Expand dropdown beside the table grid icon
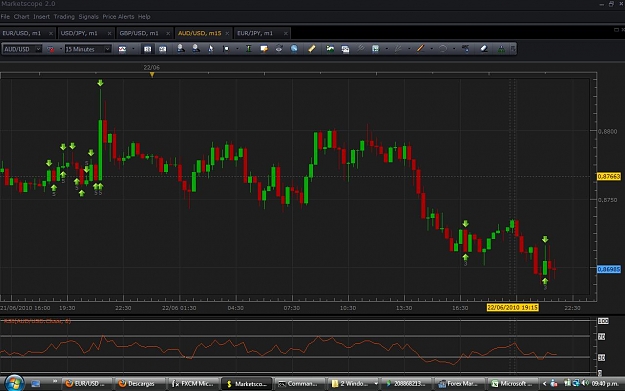625x391 pixels. [x=387, y=49]
